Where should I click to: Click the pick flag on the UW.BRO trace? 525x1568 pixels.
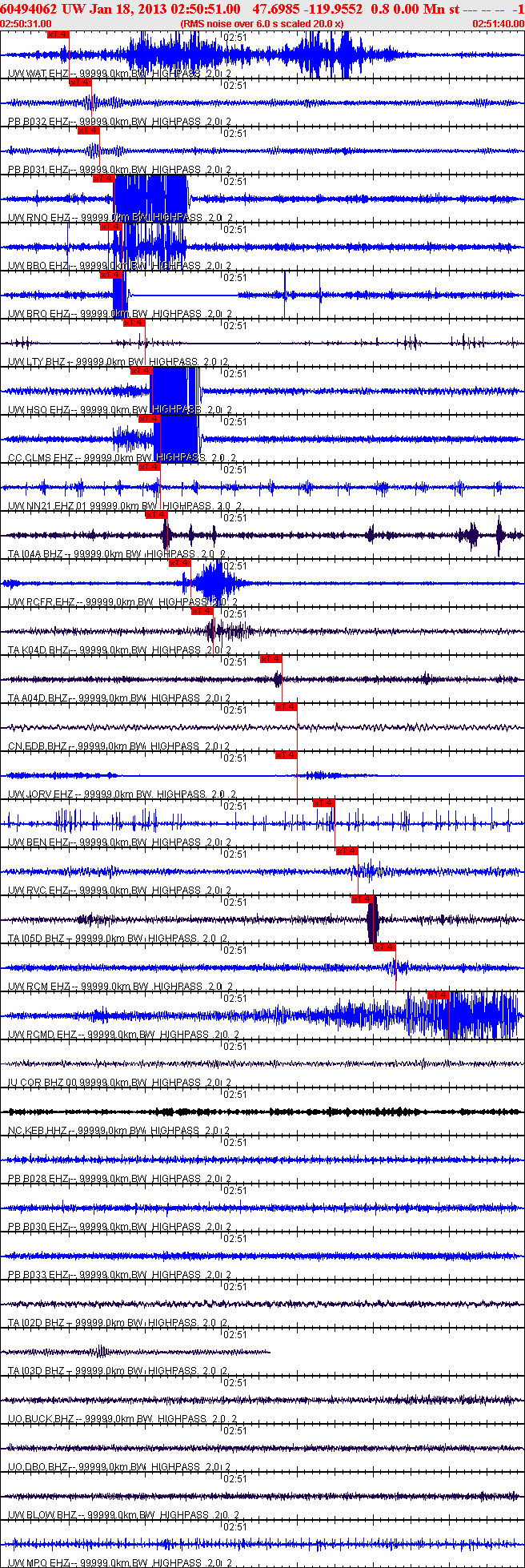click(111, 275)
